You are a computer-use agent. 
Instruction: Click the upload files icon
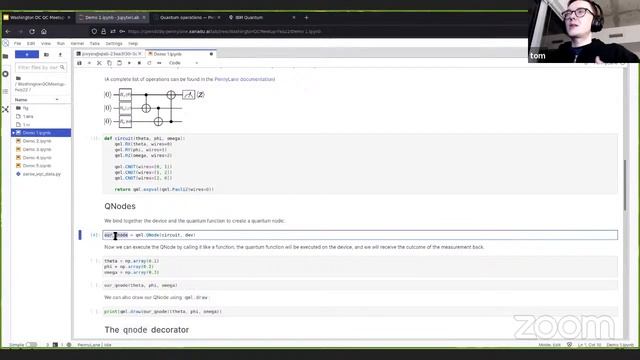click(x=60, y=54)
